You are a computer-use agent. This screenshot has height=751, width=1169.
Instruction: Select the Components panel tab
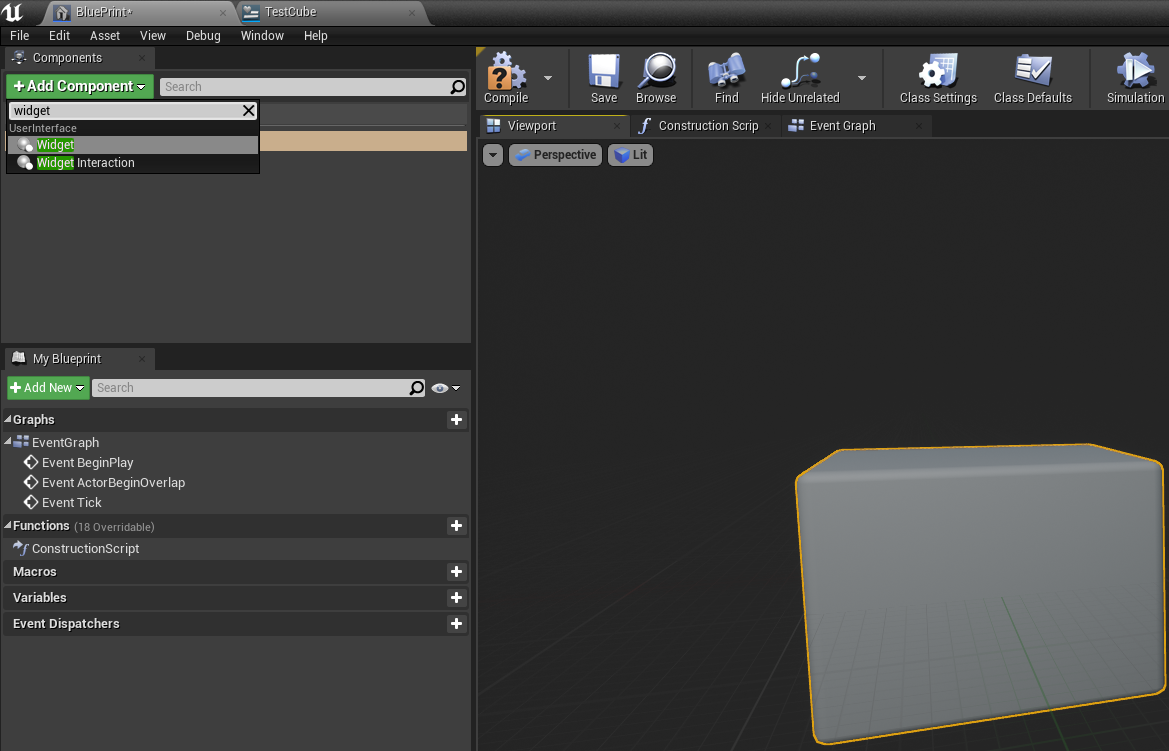[x=79, y=58]
